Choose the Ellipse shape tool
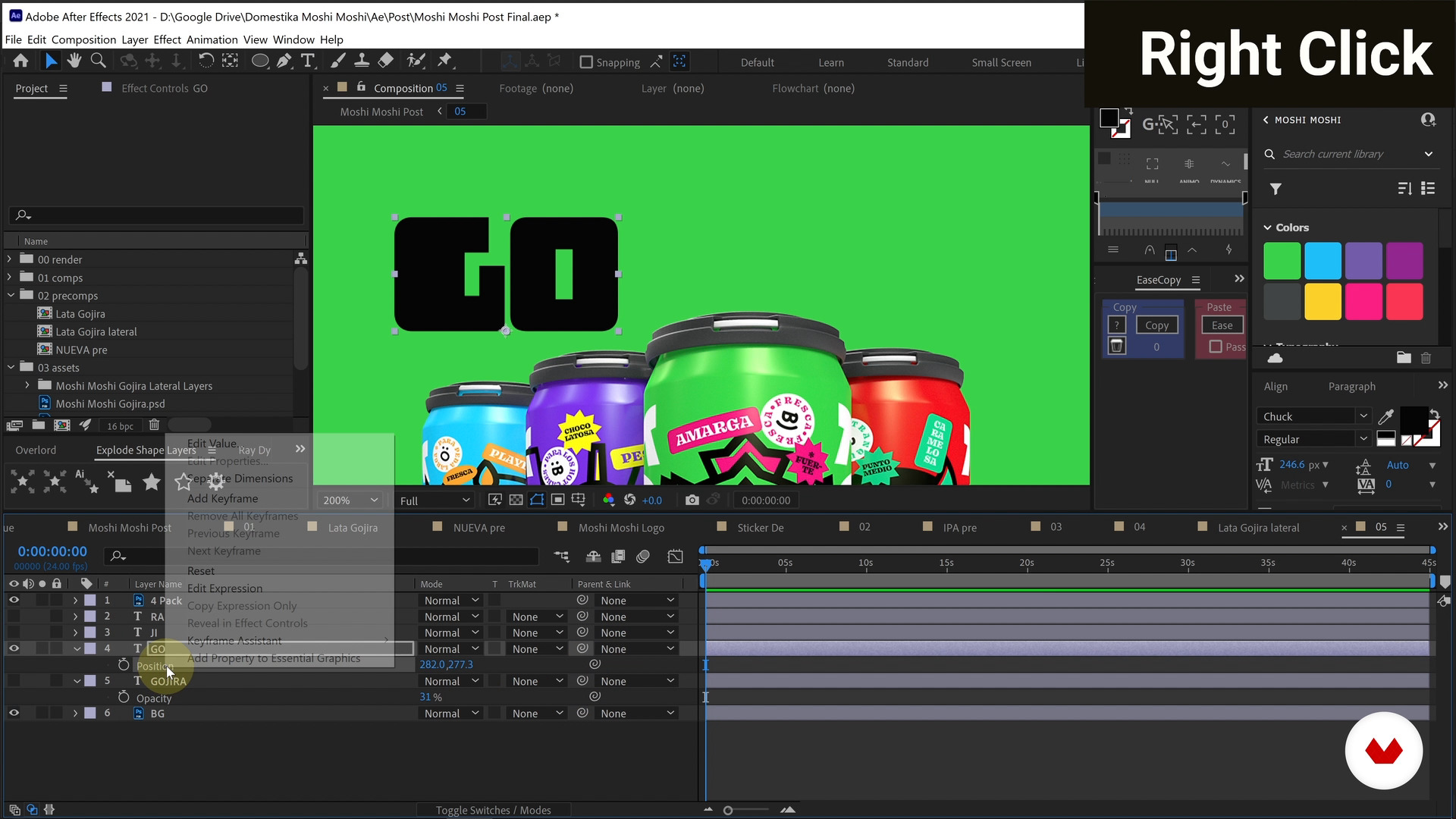 pos(260,61)
